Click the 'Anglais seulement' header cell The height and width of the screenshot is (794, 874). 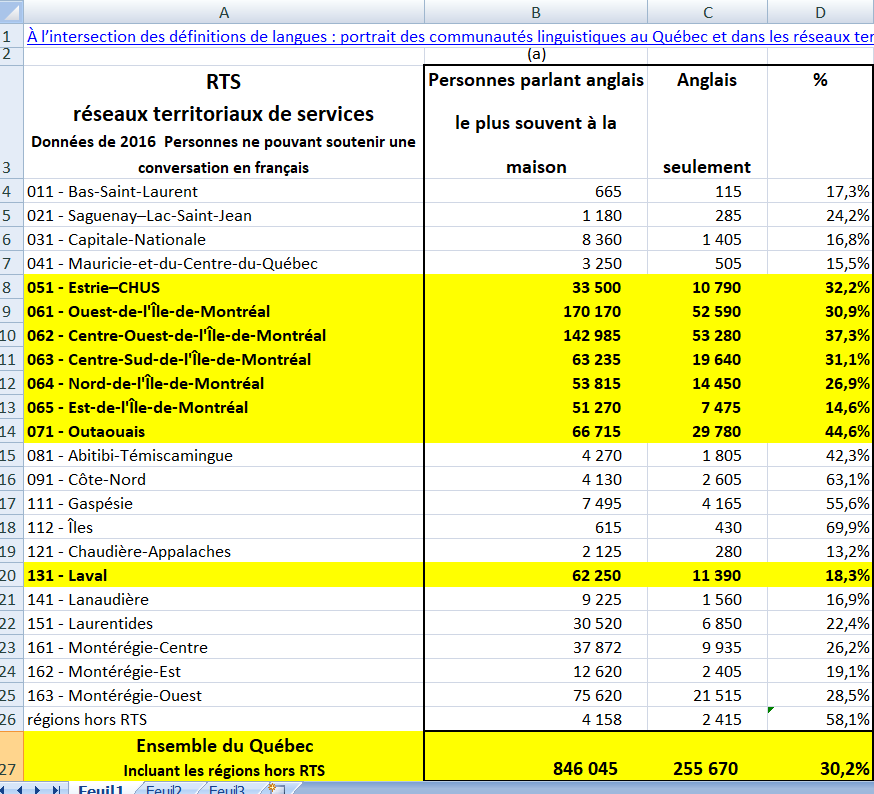click(x=707, y=122)
